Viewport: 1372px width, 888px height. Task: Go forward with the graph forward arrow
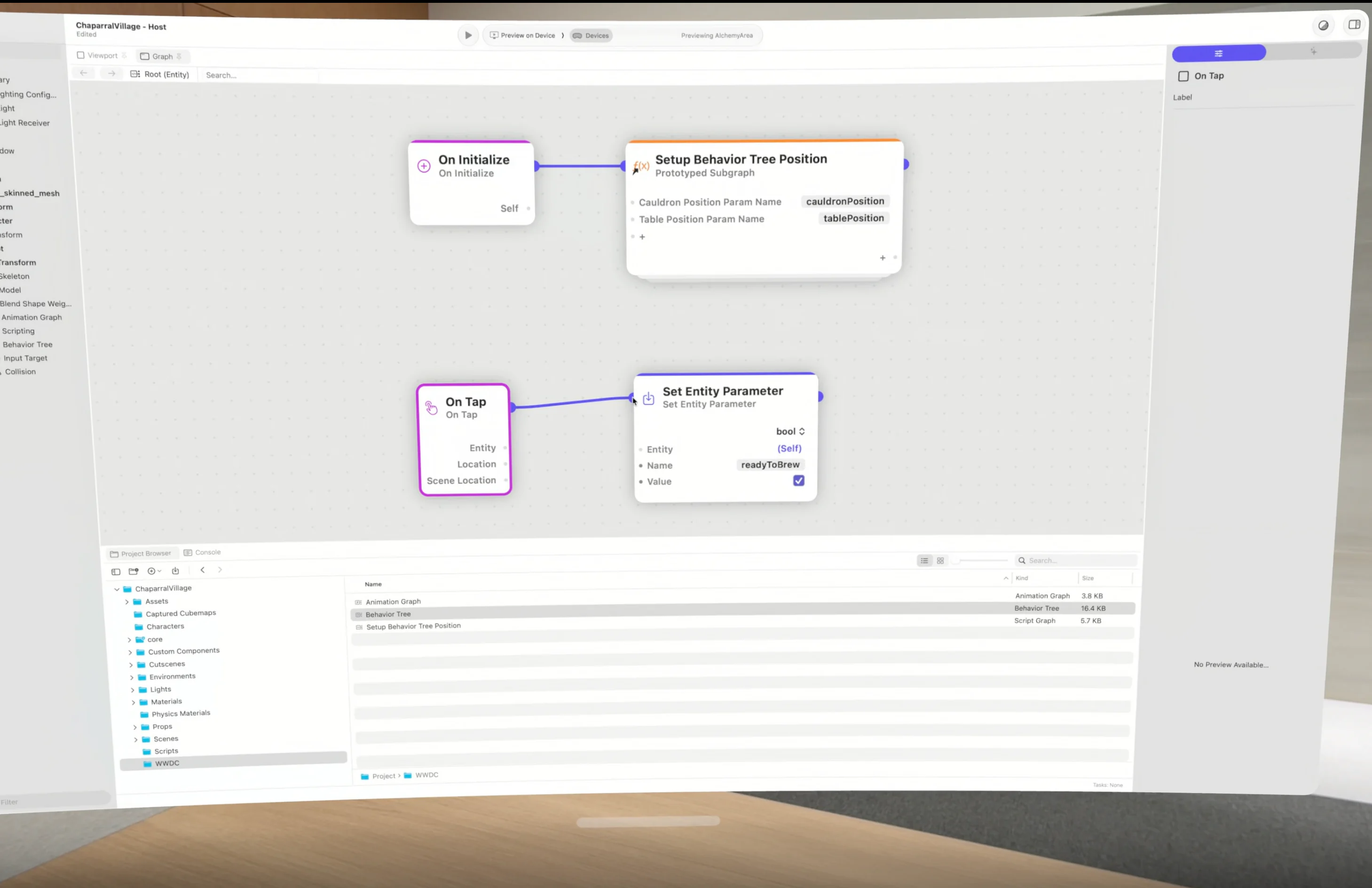[x=111, y=73]
